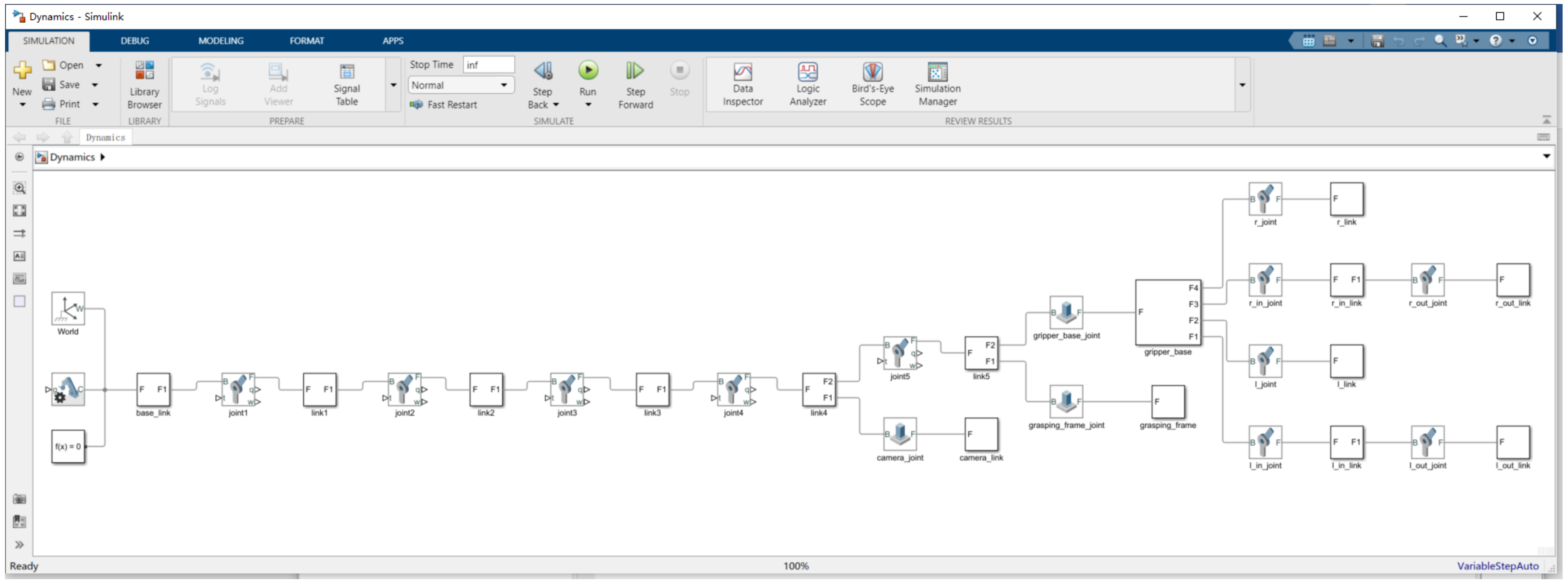
Task: Switch to the MODELING tab
Action: [221, 41]
